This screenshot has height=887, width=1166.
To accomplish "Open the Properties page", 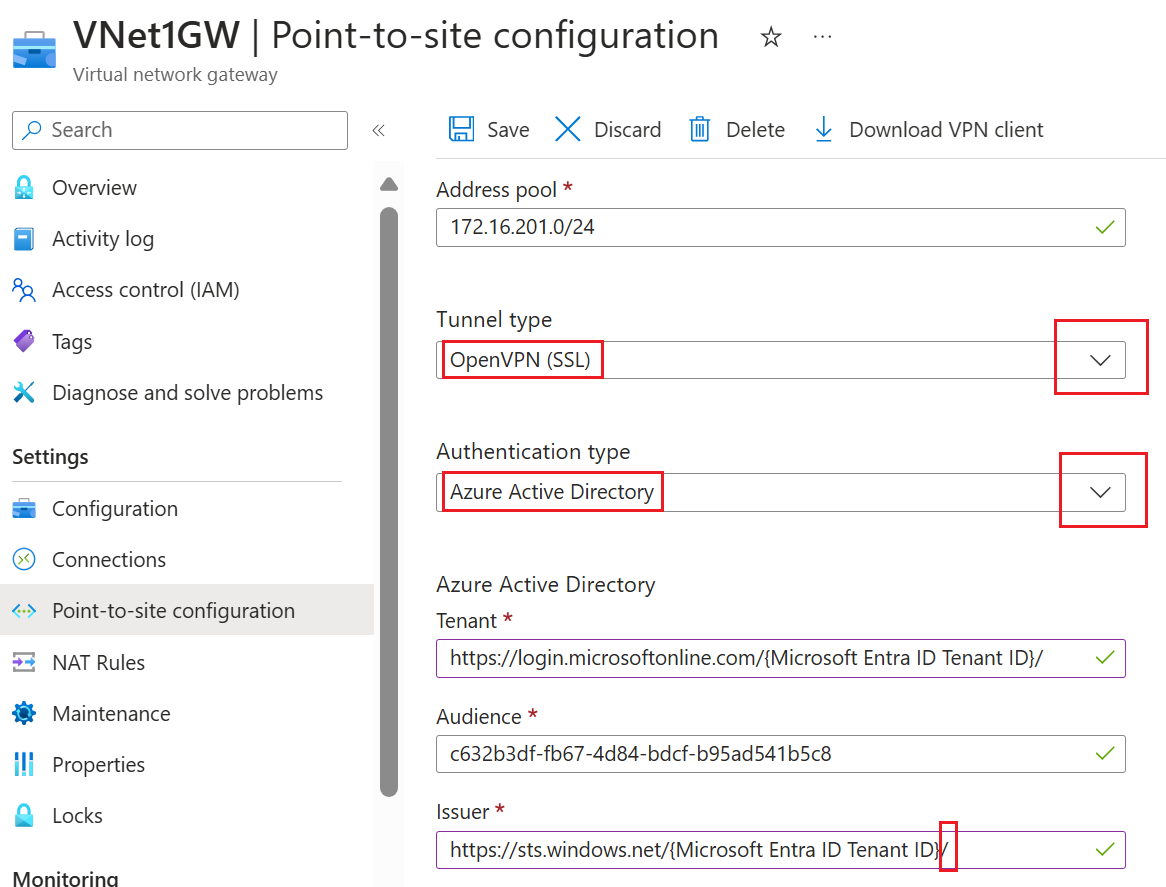I will coord(24,764).
